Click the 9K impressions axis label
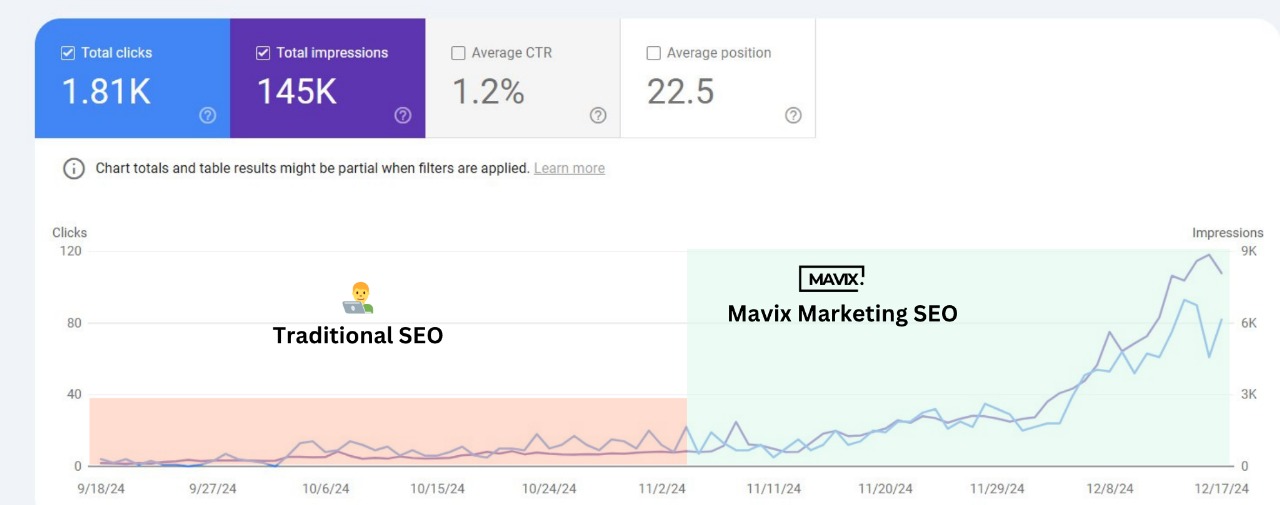 tap(1249, 251)
